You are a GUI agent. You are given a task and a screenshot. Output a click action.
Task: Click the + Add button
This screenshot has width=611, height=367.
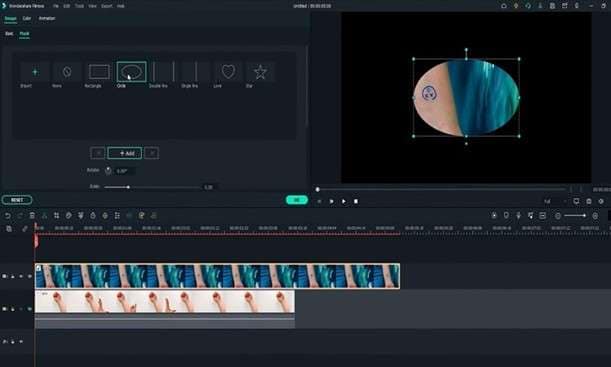[125, 153]
